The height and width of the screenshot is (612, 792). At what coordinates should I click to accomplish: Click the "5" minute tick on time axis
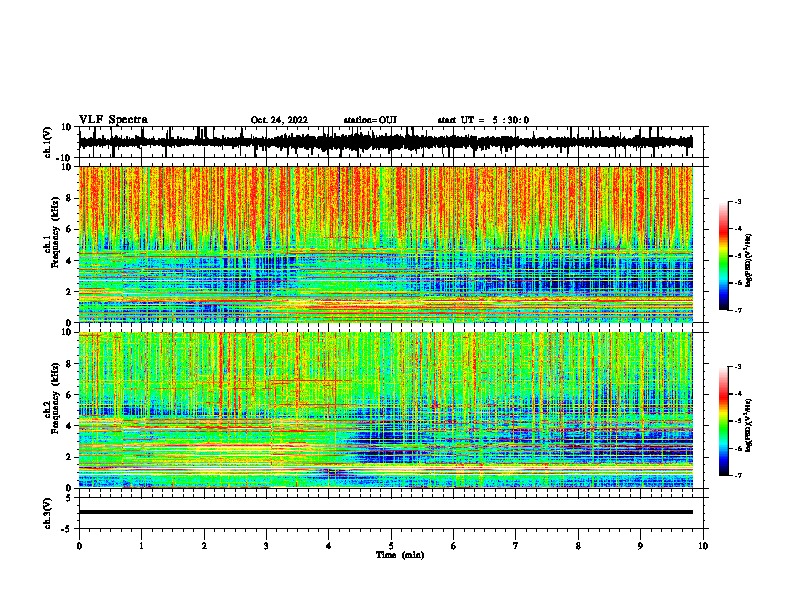coord(391,546)
